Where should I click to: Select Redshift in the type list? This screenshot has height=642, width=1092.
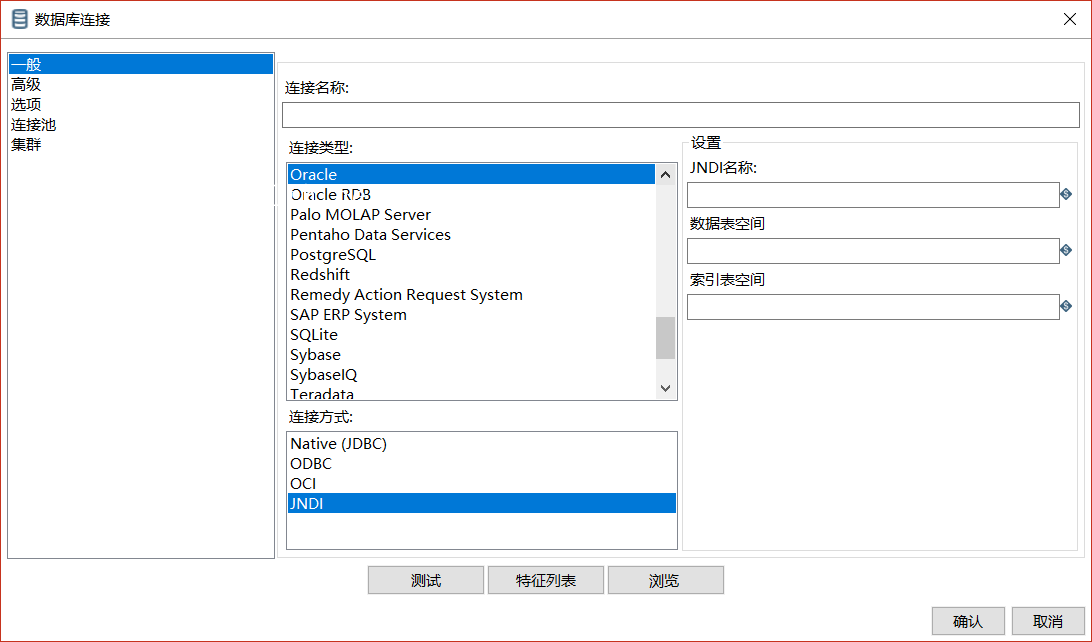pos(471,274)
